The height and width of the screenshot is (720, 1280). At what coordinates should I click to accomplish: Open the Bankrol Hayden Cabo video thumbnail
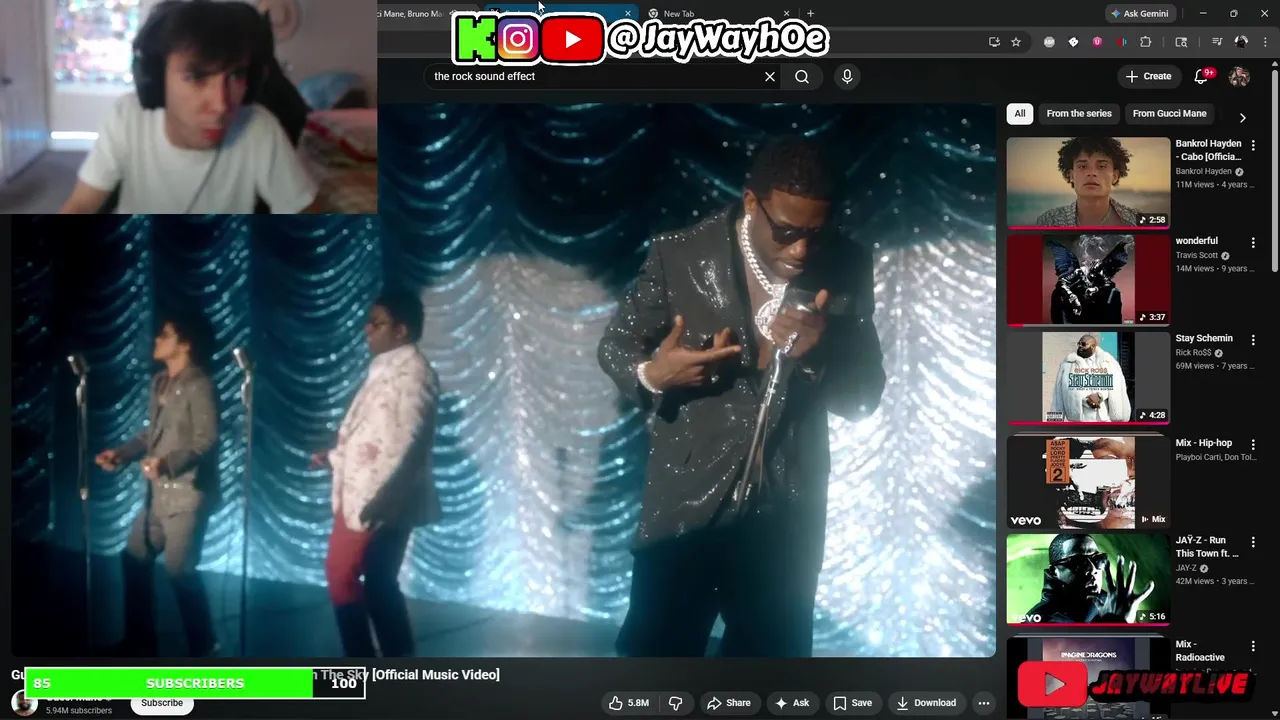[x=1088, y=182]
